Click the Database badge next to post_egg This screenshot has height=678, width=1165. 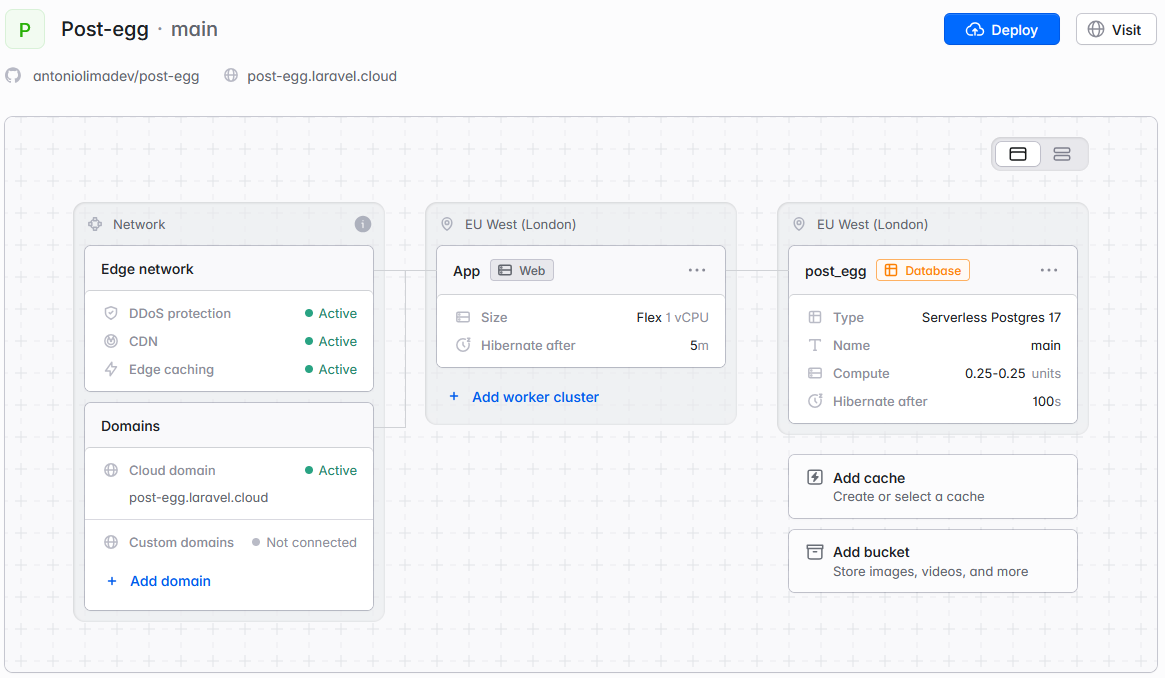tap(922, 270)
